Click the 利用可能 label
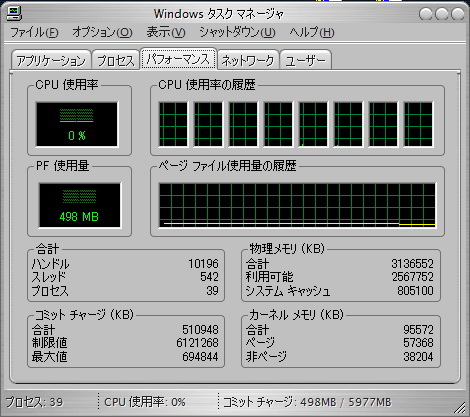The height and width of the screenshot is (417, 470). 269,277
